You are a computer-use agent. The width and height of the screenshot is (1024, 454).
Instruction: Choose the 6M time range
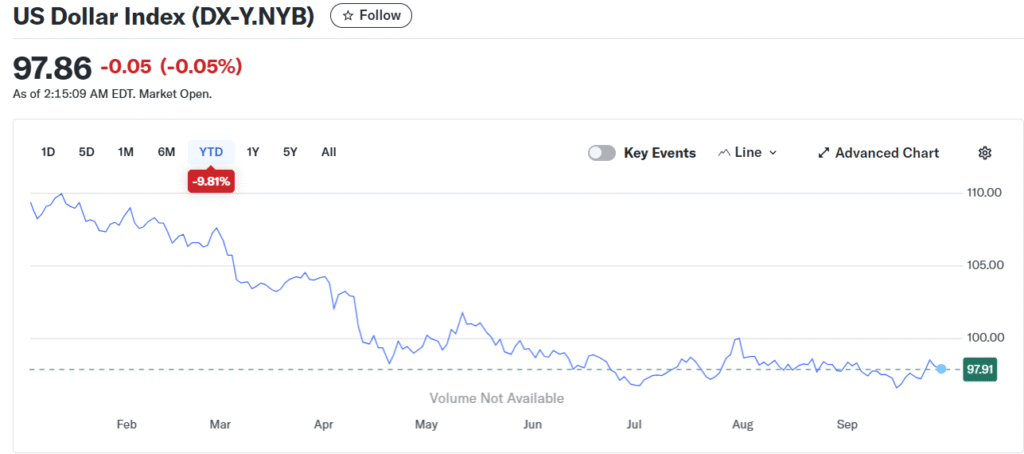166,152
